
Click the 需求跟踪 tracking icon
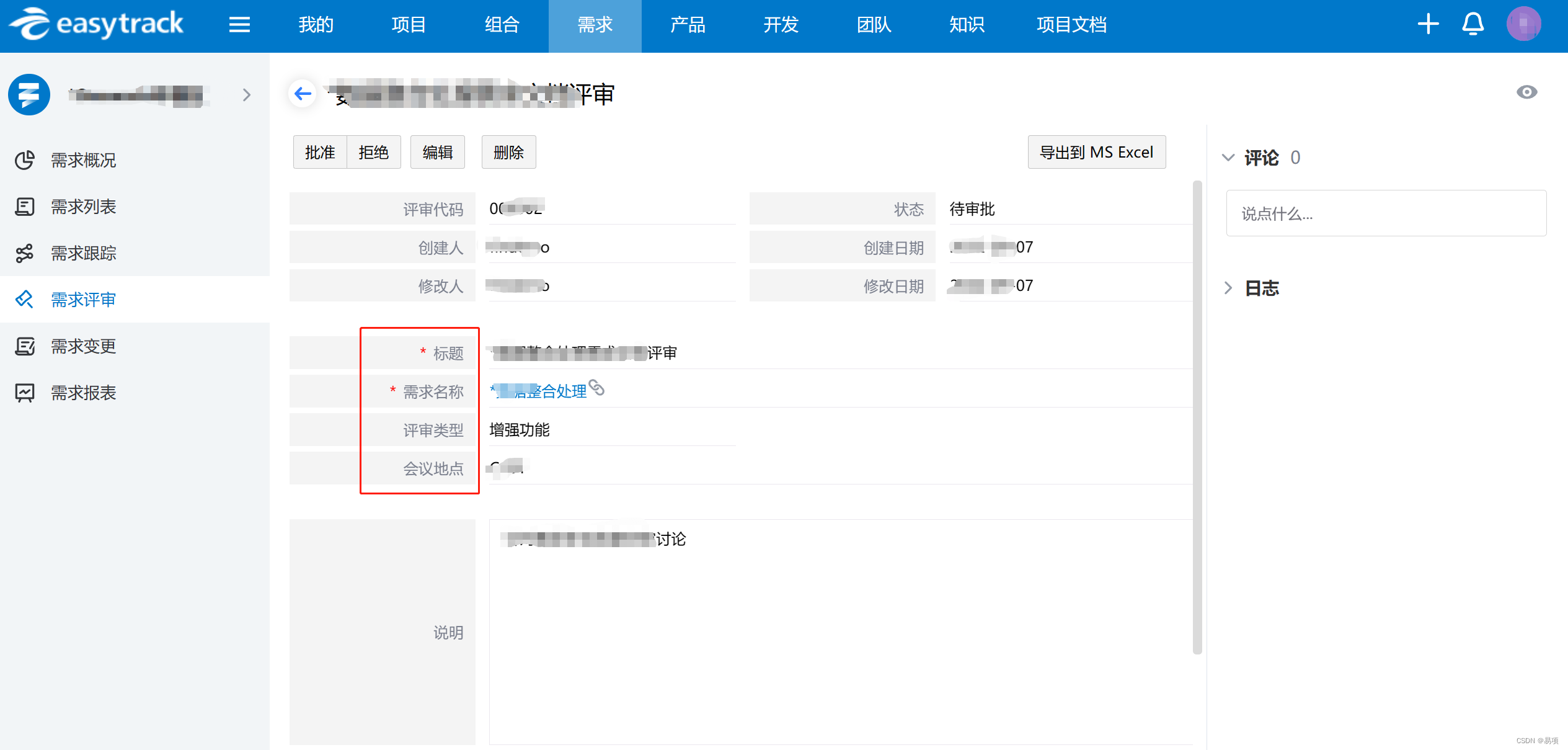[24, 253]
